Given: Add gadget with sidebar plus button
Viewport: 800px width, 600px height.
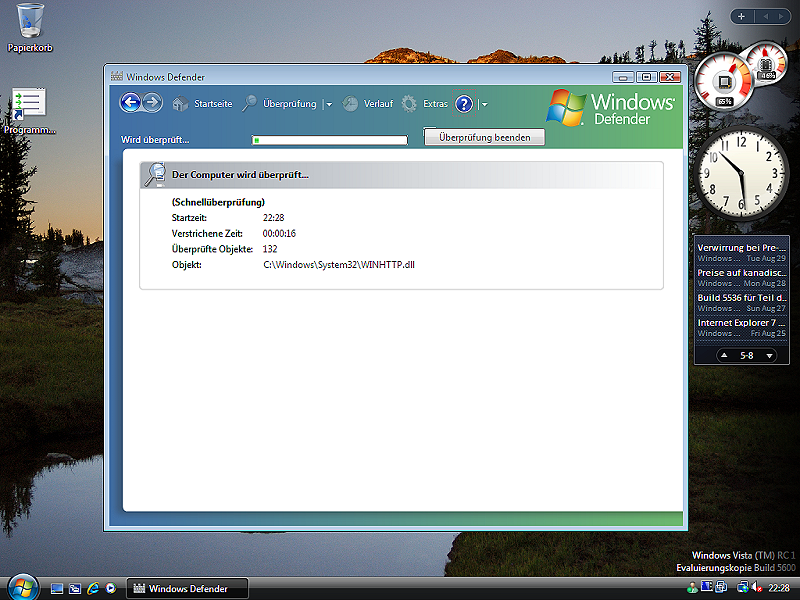Looking at the screenshot, I should [x=741, y=16].
